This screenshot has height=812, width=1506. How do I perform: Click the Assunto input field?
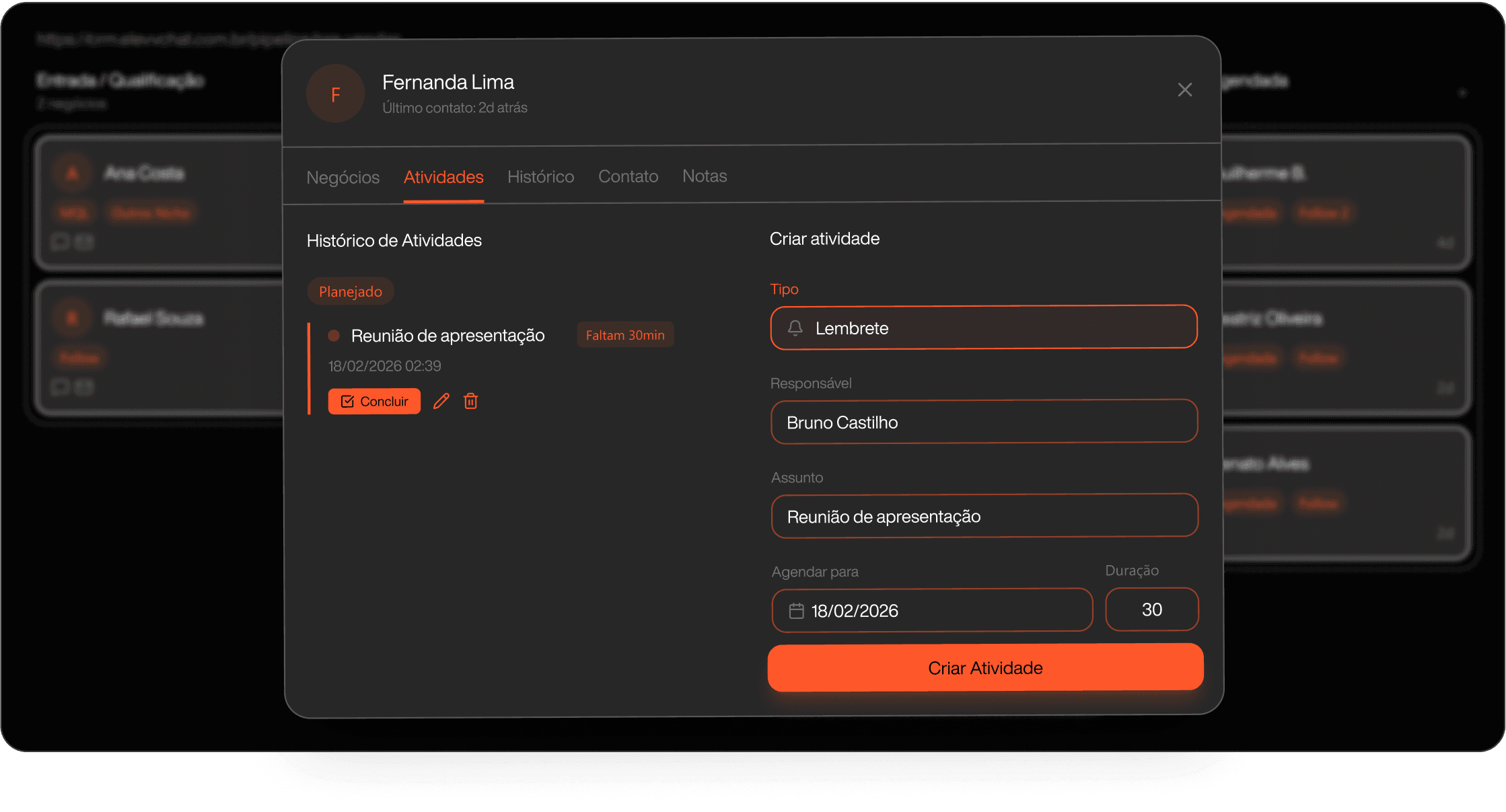(x=984, y=516)
